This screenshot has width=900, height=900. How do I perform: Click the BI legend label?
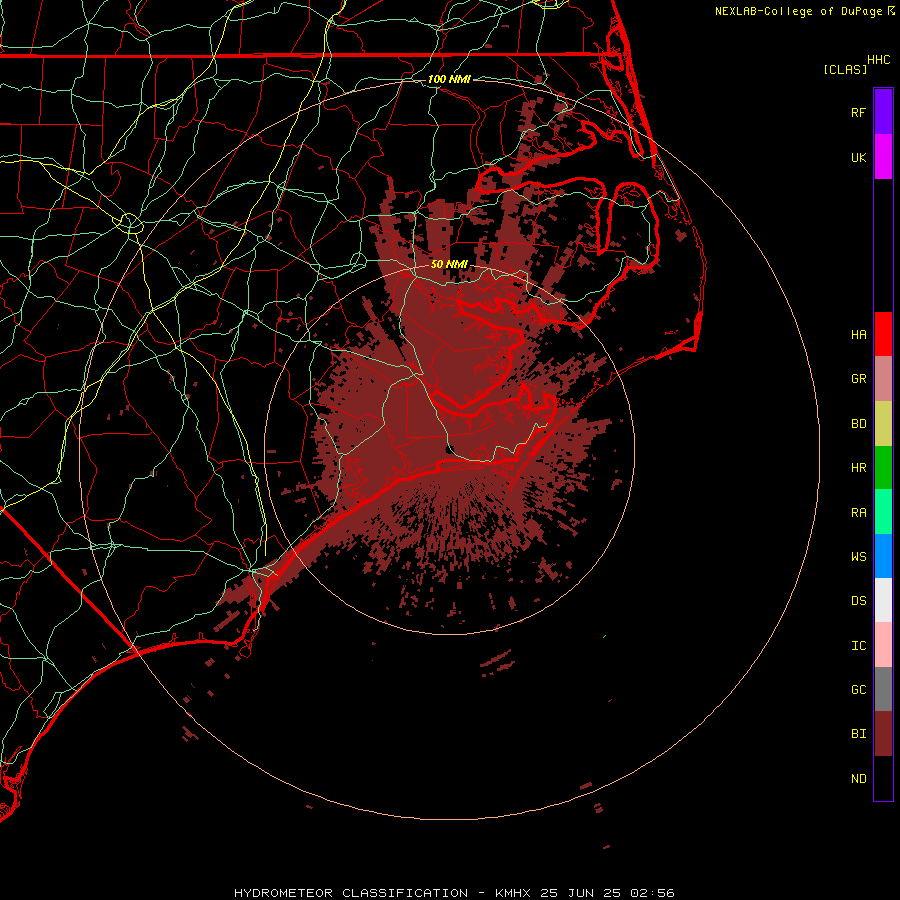point(858,734)
